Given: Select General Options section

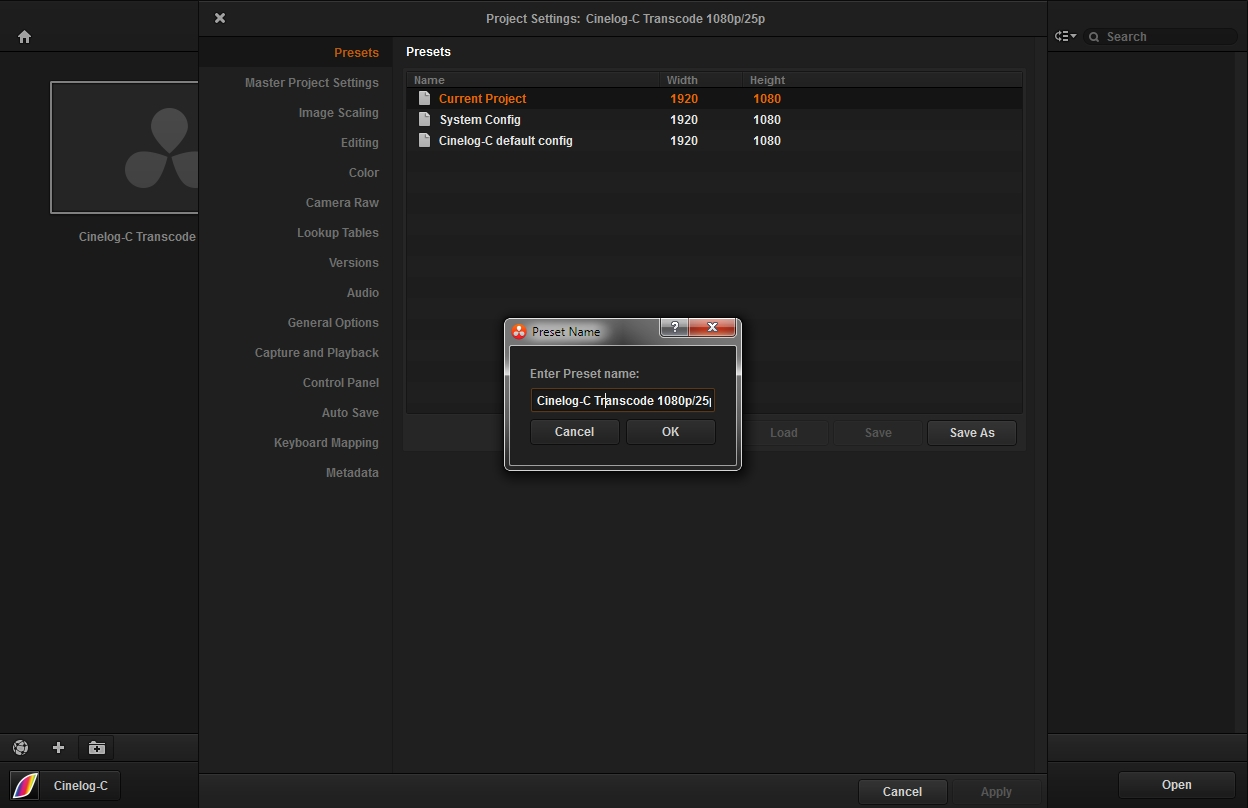Looking at the screenshot, I should pyautogui.click(x=332, y=322).
